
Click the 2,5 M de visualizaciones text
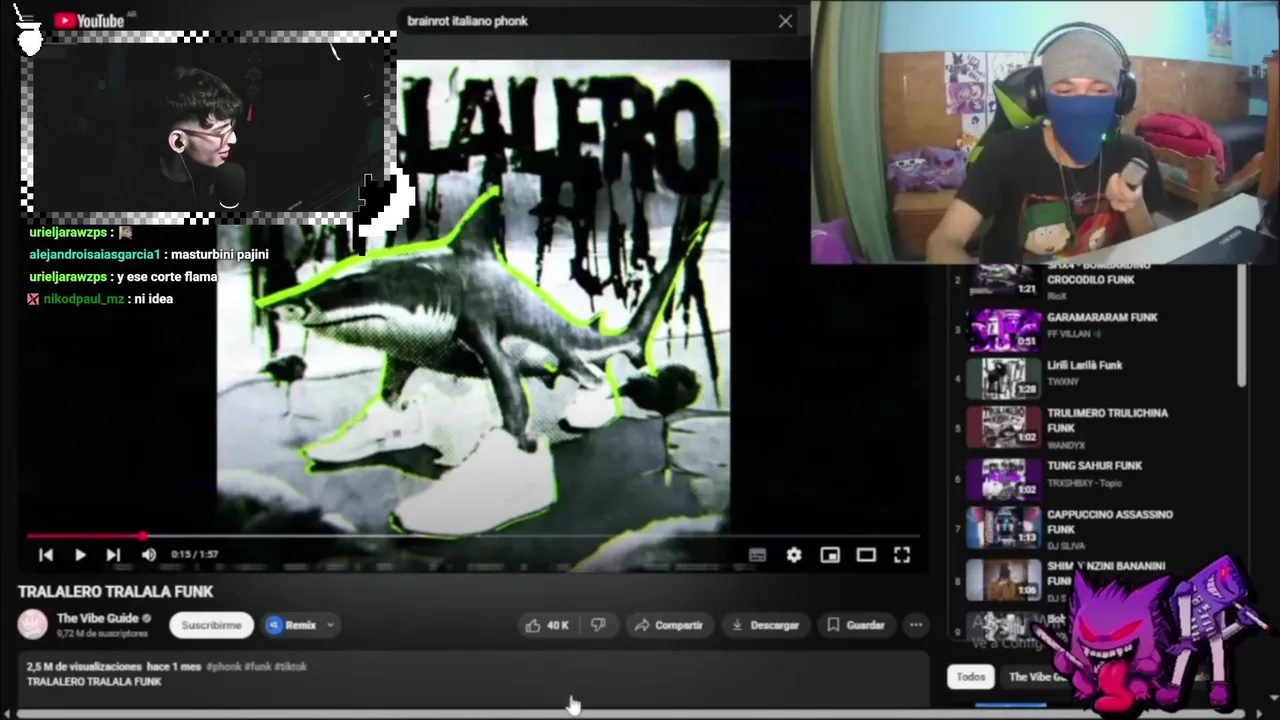[84, 666]
